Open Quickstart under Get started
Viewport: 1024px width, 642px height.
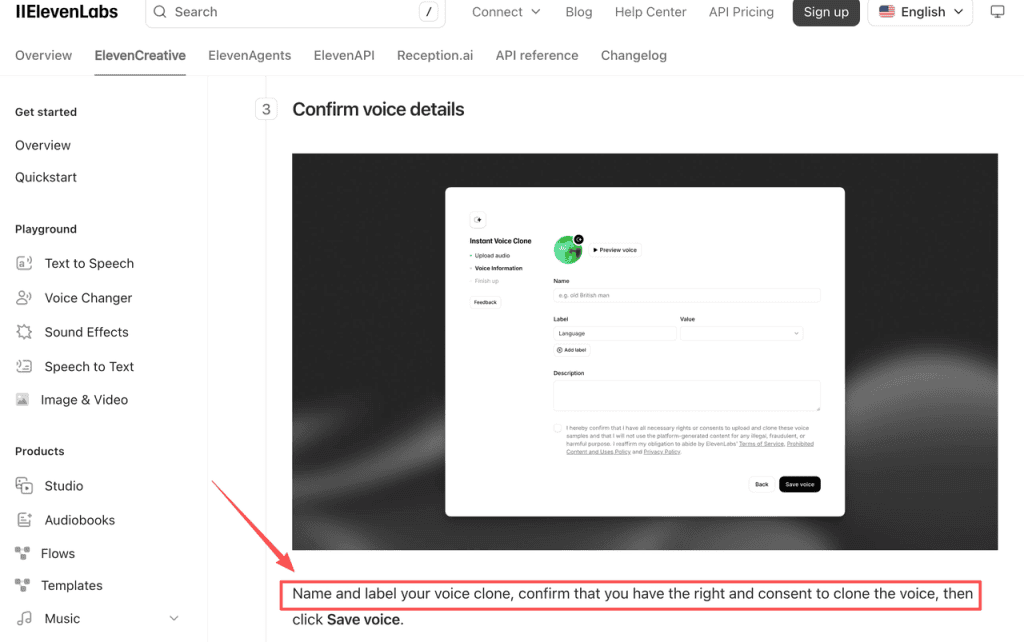(46, 177)
